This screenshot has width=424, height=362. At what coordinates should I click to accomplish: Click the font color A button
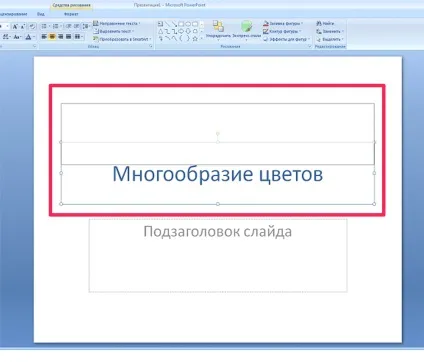28,37
